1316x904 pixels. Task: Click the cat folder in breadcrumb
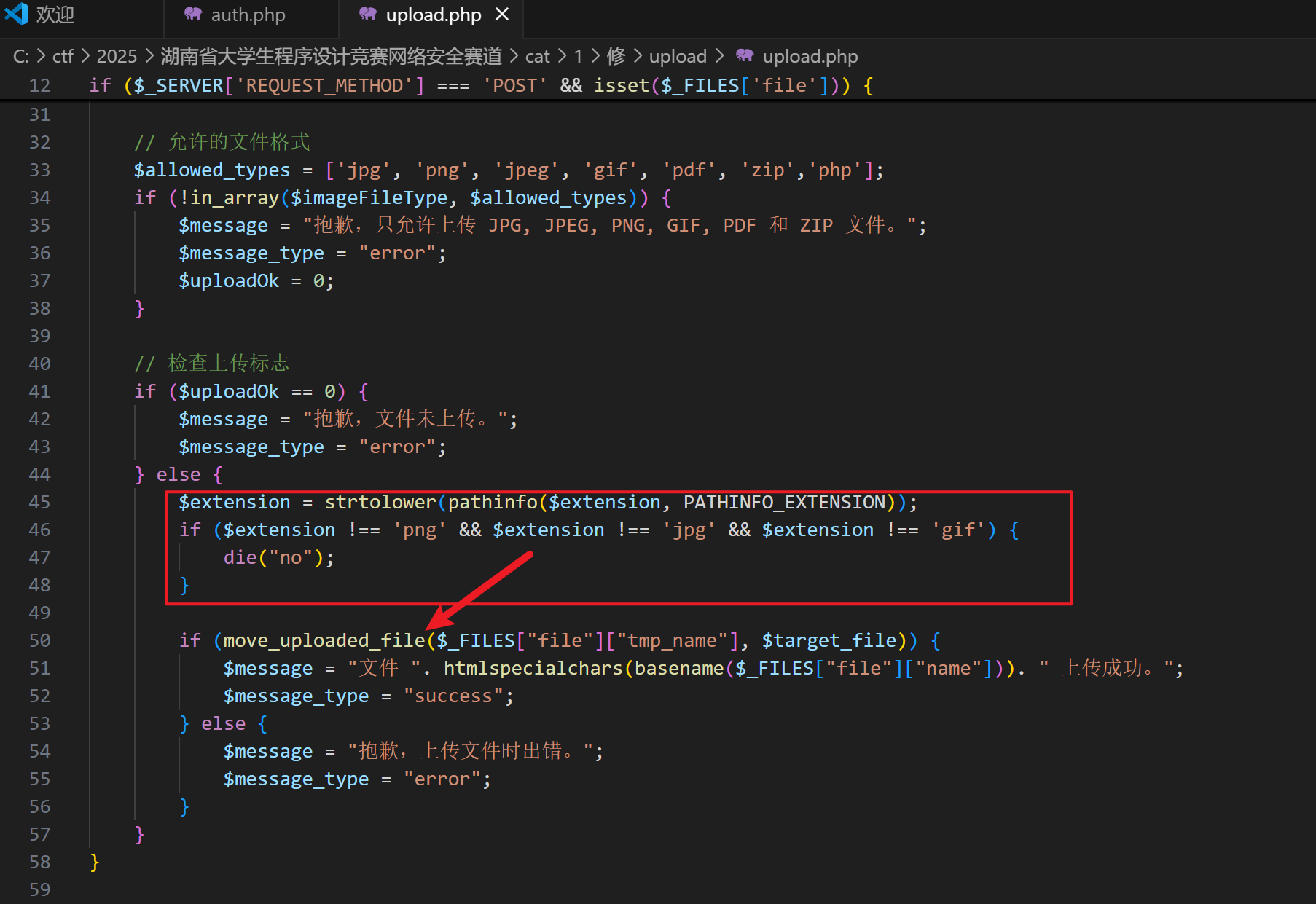(x=537, y=57)
